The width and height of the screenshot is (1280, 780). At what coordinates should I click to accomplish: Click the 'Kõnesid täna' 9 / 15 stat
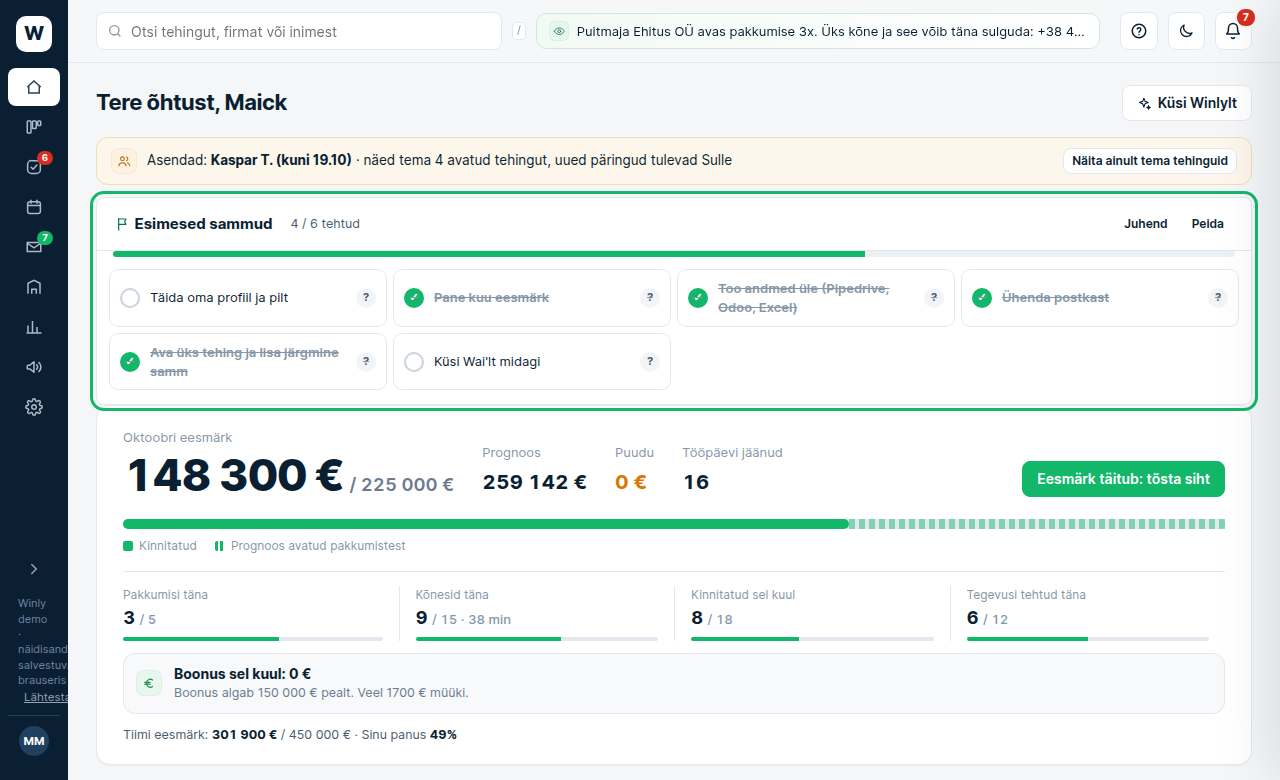pyautogui.click(x=537, y=612)
